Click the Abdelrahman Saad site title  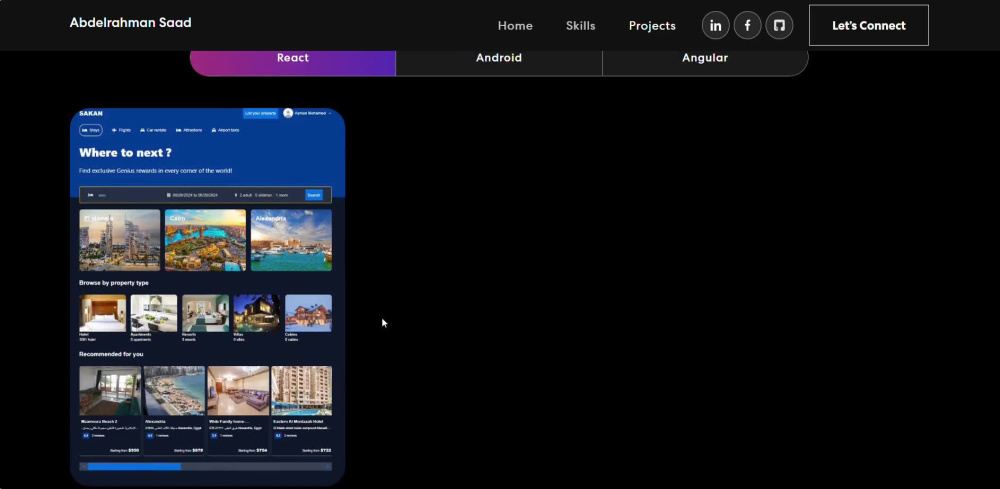130,22
